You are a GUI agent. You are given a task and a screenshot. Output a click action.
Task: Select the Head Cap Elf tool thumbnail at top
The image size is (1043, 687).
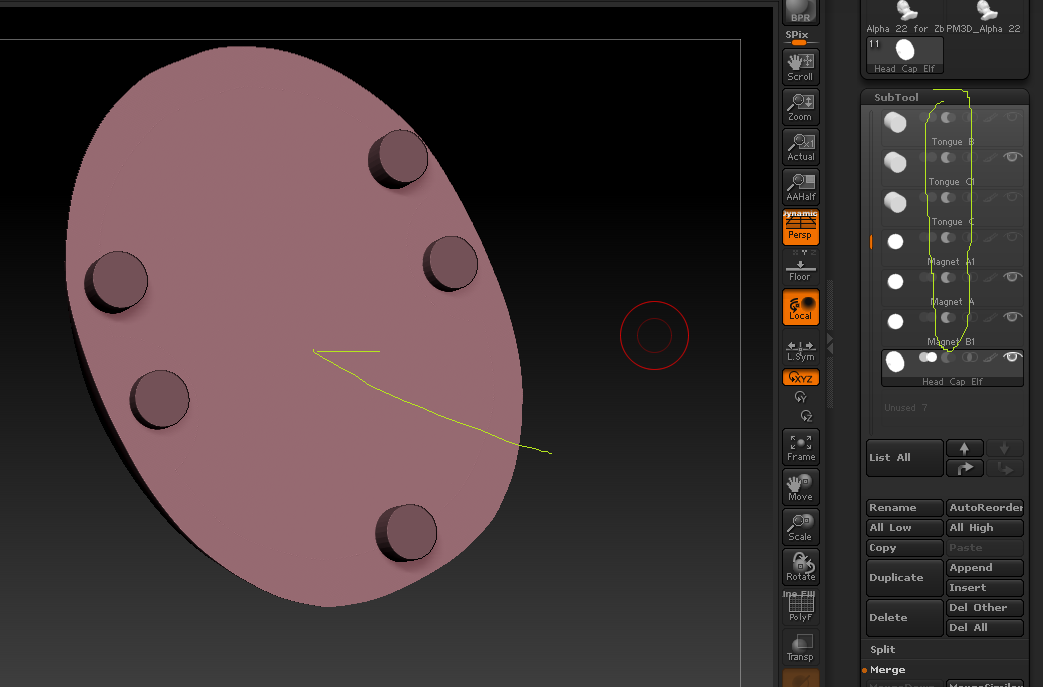(905, 55)
